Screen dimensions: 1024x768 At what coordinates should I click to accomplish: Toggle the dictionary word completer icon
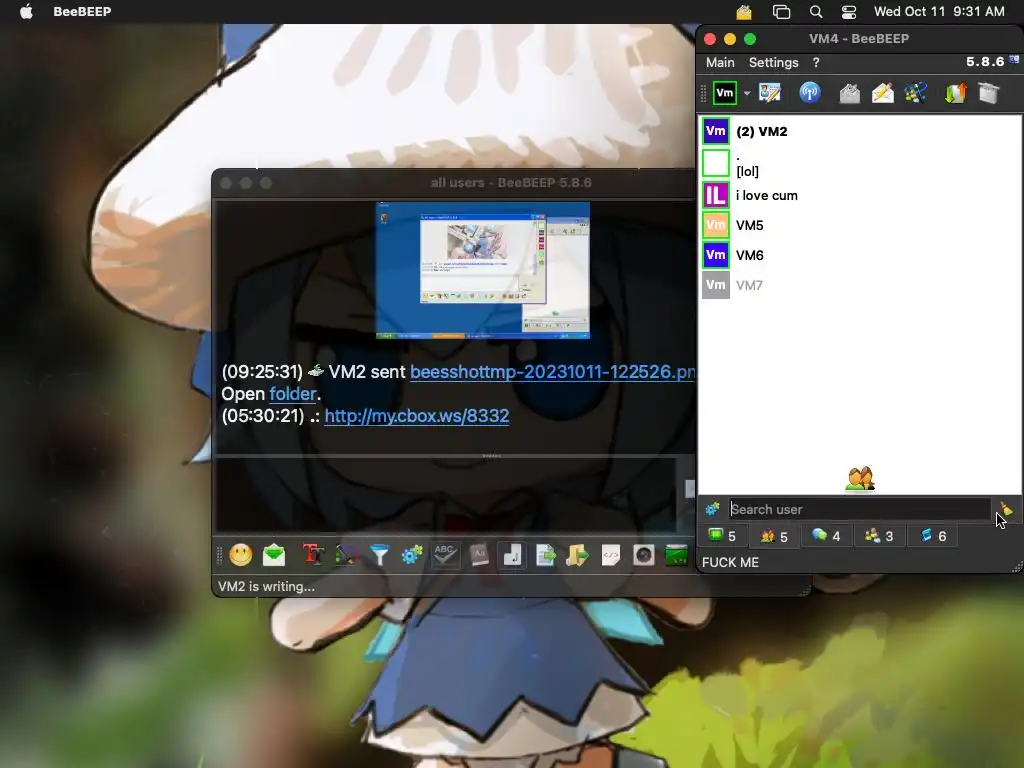(x=479, y=555)
